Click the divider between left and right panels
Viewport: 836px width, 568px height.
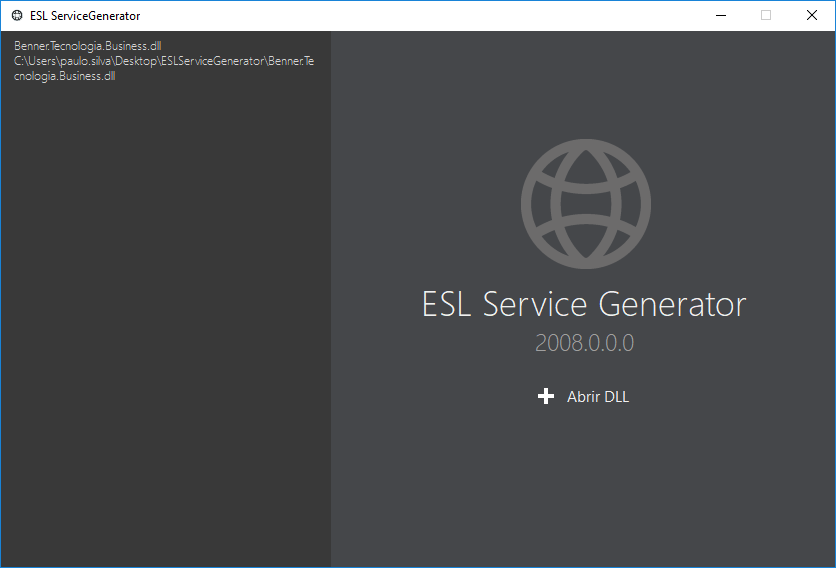[x=331, y=300]
